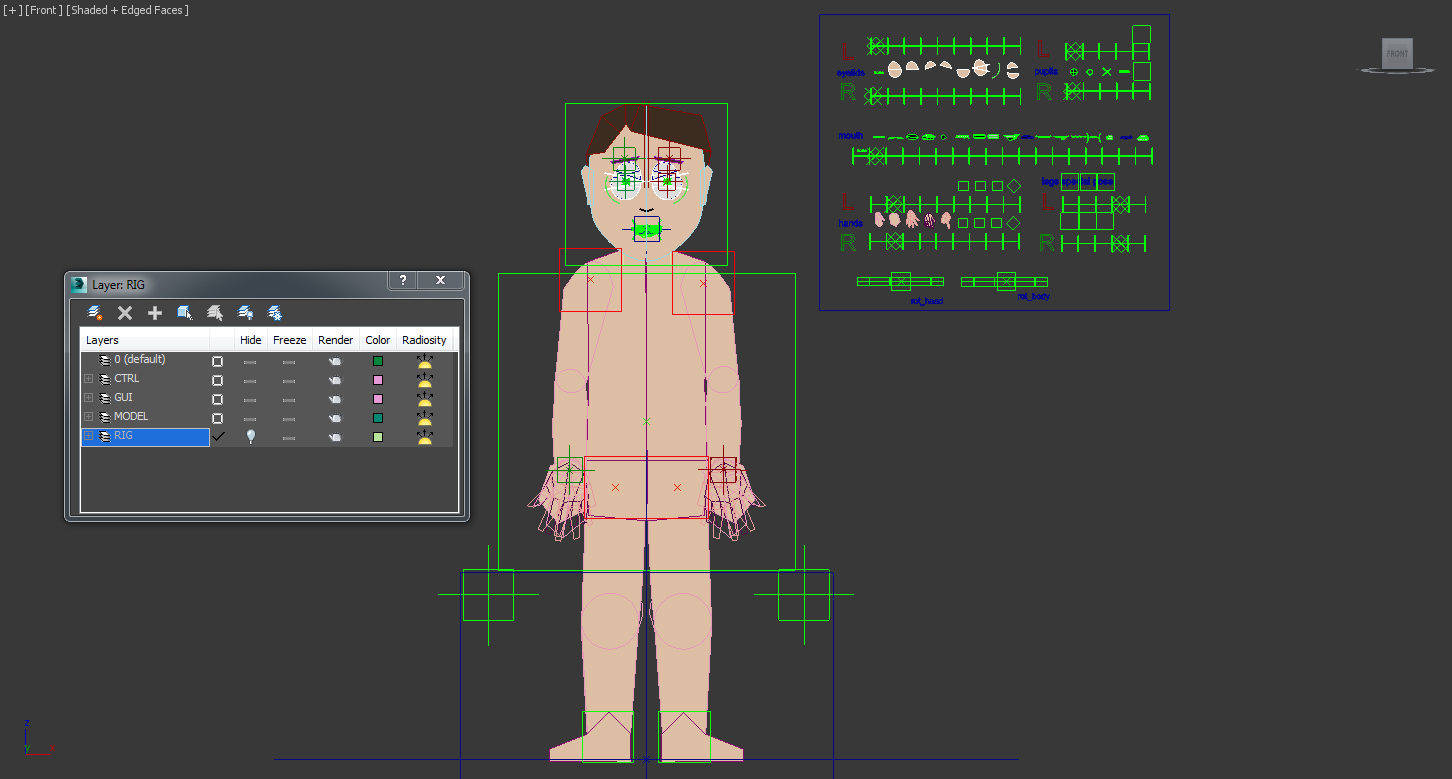Expand the GUI layer tree
The width and height of the screenshot is (1452, 779).
(x=88, y=397)
